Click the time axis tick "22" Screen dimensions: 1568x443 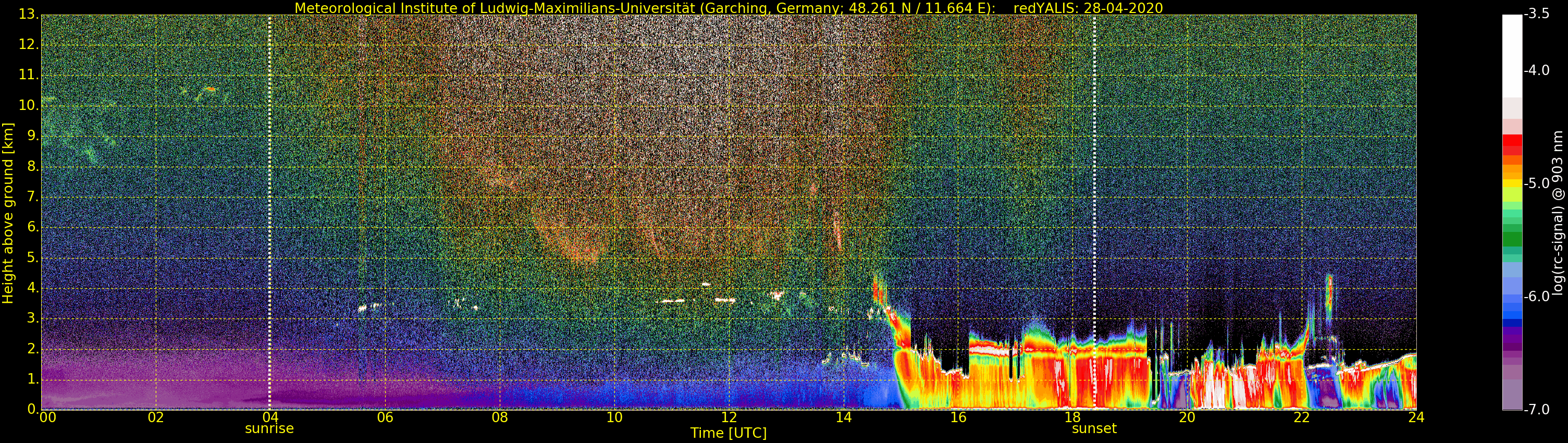click(1302, 417)
